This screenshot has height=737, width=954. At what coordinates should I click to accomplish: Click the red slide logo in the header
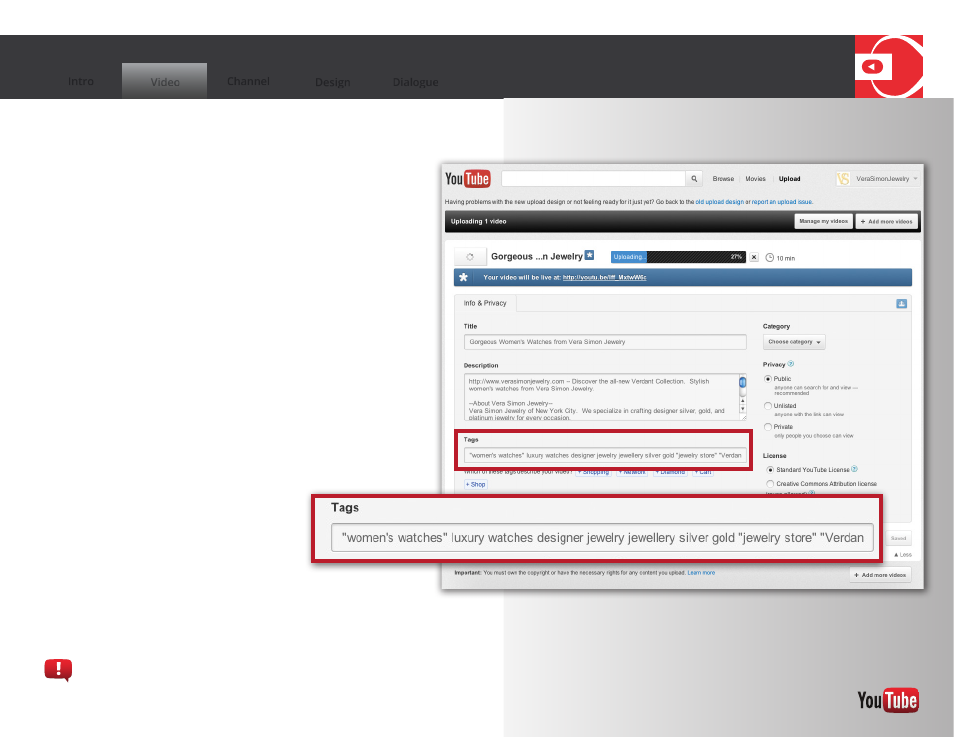(x=888, y=66)
